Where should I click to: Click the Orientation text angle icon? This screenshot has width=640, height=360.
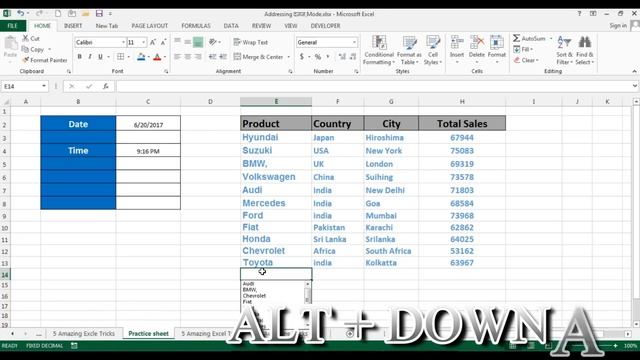(x=213, y=42)
